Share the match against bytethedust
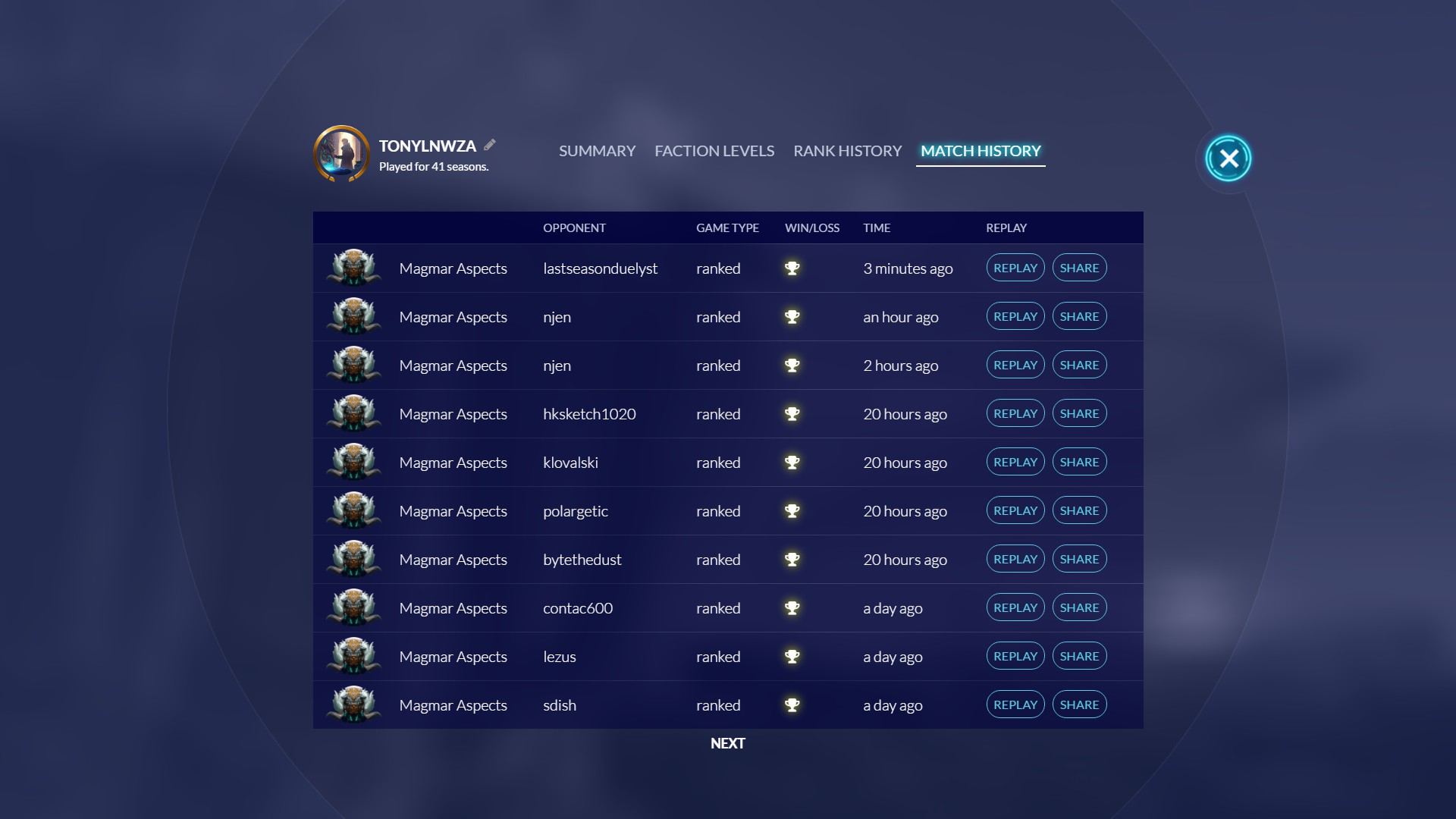The image size is (1456, 819). pyautogui.click(x=1079, y=560)
